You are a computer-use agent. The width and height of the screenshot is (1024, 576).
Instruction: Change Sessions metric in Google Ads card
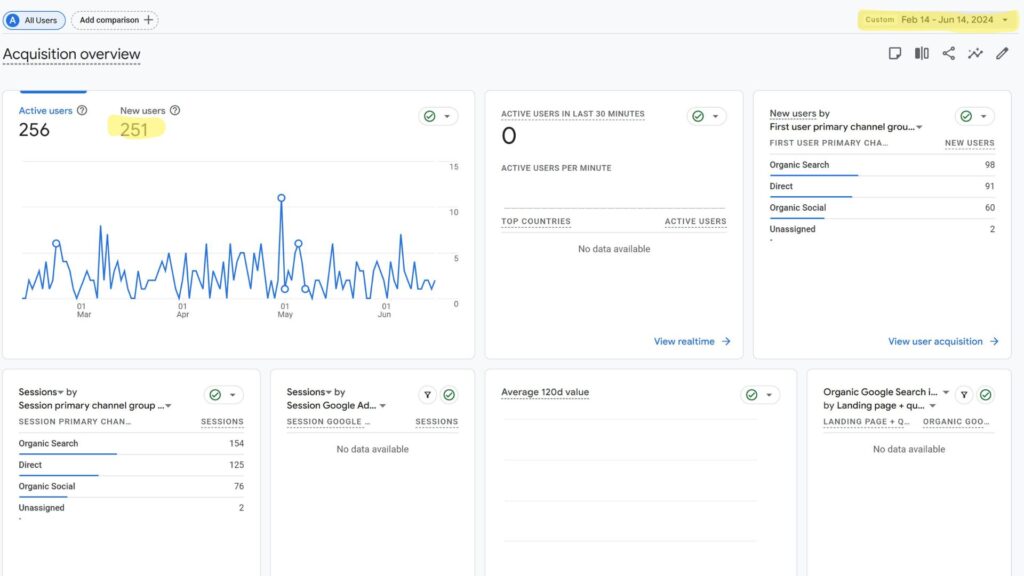(x=309, y=392)
